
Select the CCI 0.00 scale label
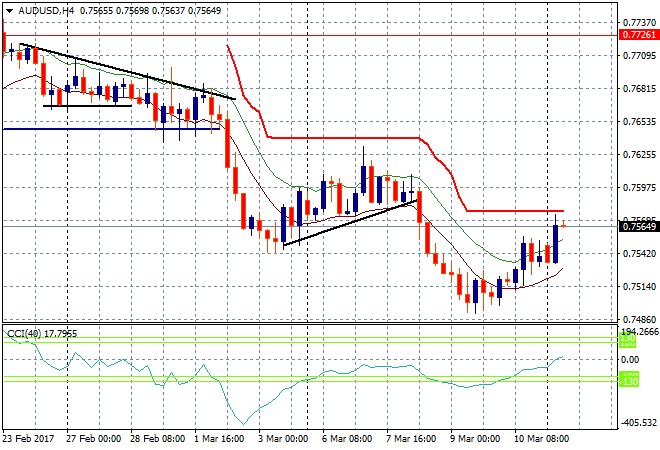pos(630,359)
